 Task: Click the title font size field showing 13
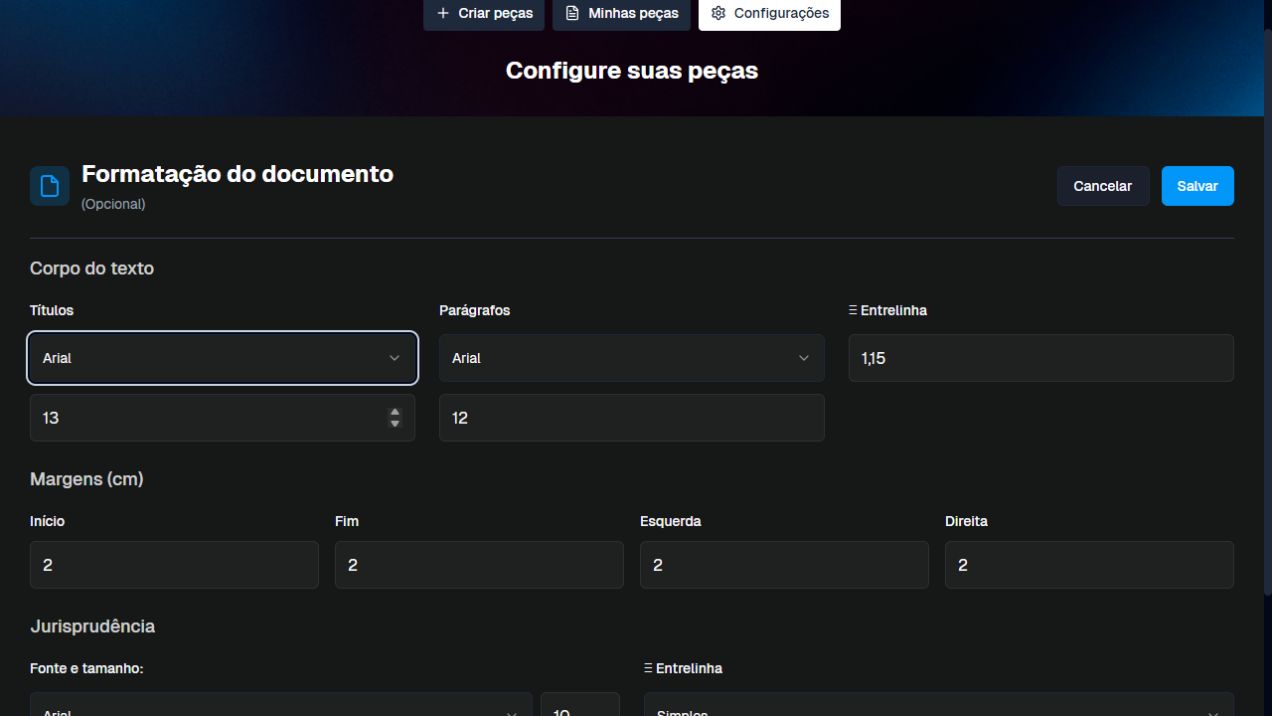click(222, 418)
